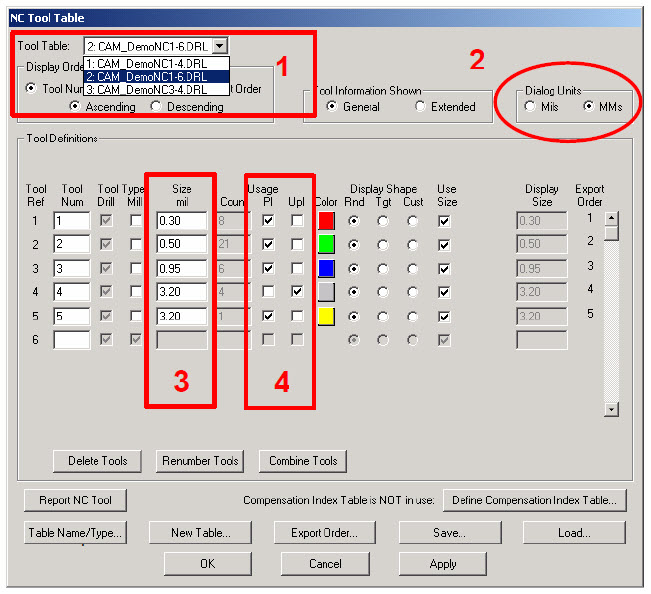Choose Ascending display order
This screenshot has width=651, height=594.
click(75, 106)
